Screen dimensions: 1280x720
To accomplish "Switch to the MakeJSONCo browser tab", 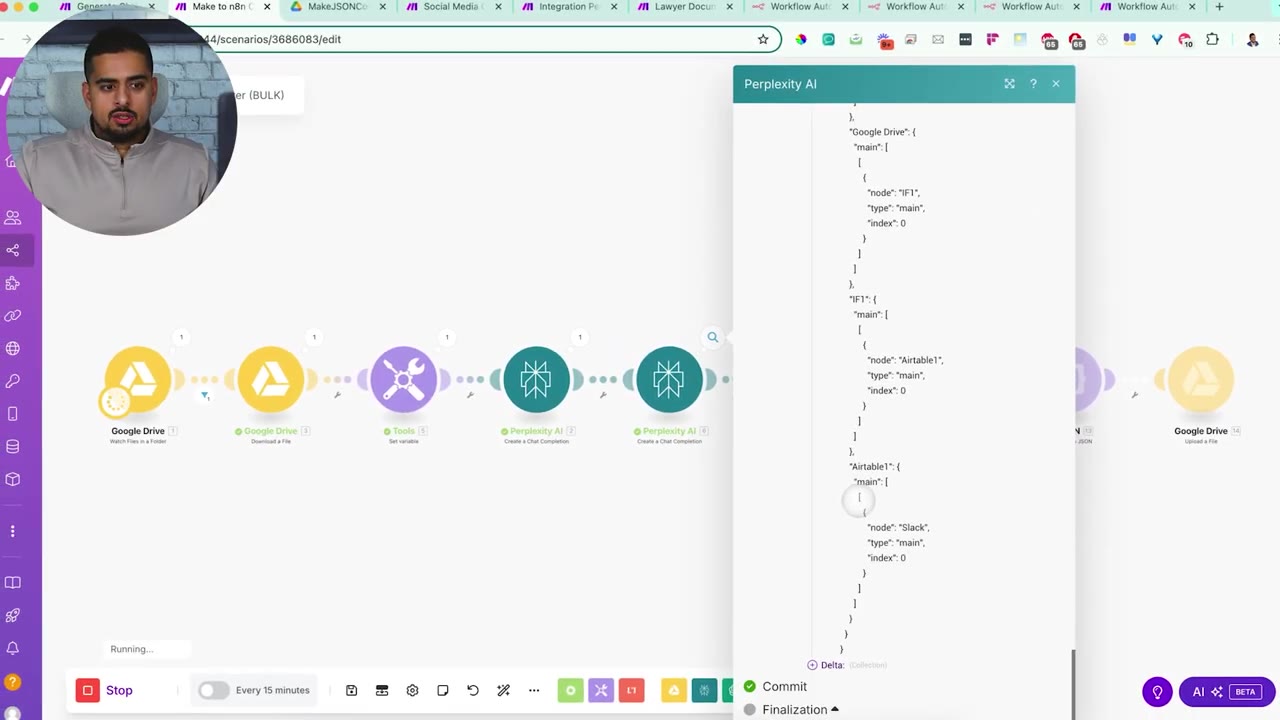I will 339,7.
